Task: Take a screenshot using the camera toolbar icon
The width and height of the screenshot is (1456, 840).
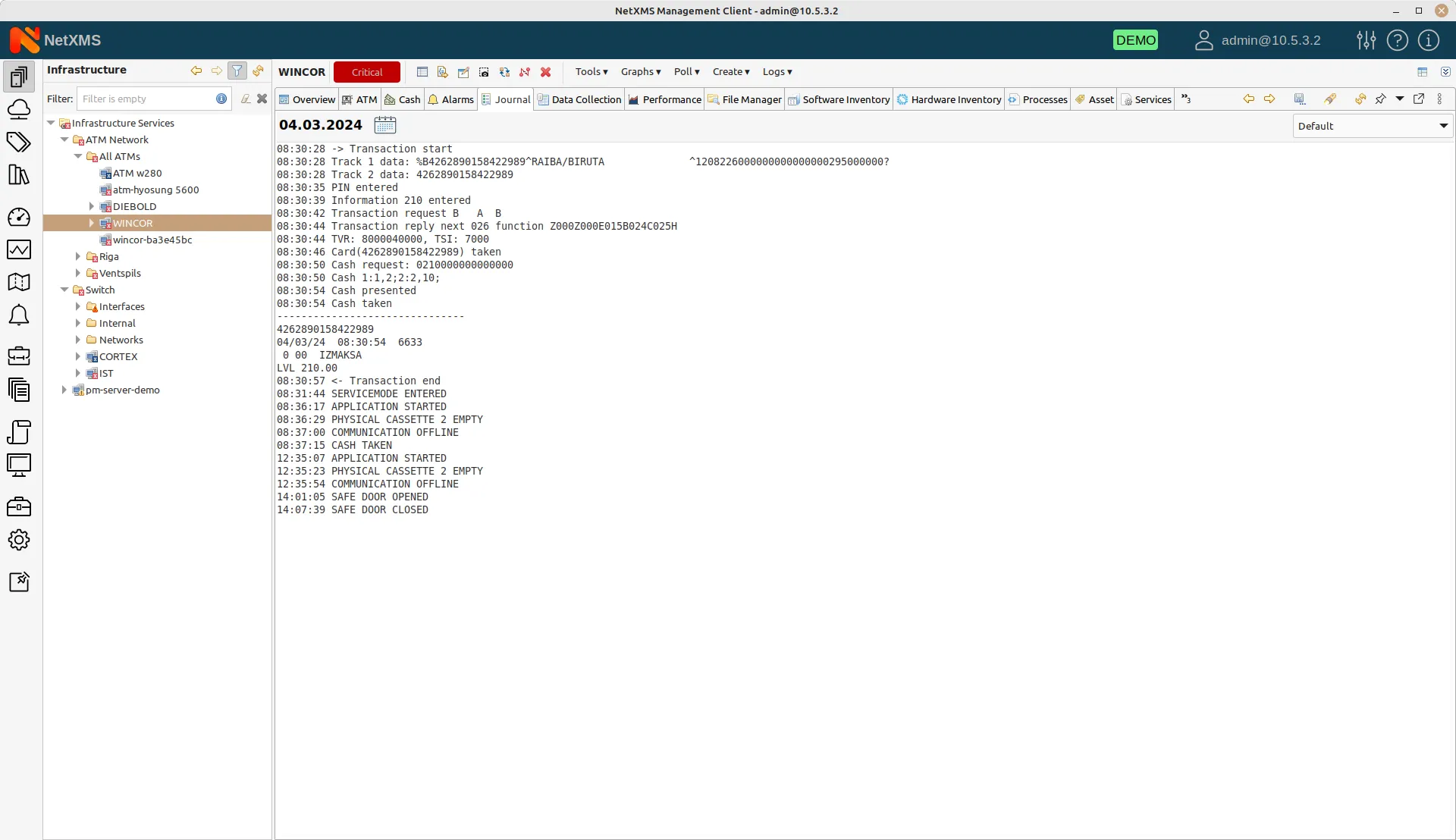Action: (483, 72)
